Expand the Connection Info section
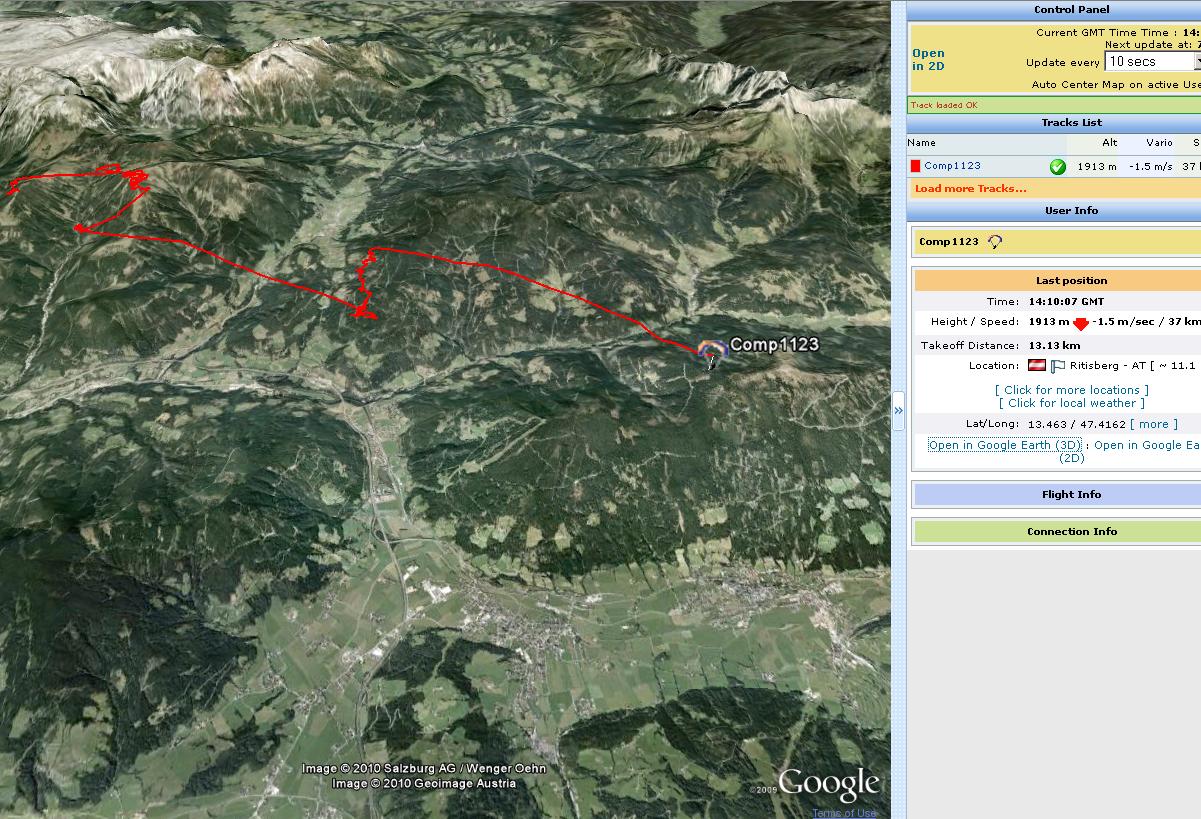 coord(1071,531)
